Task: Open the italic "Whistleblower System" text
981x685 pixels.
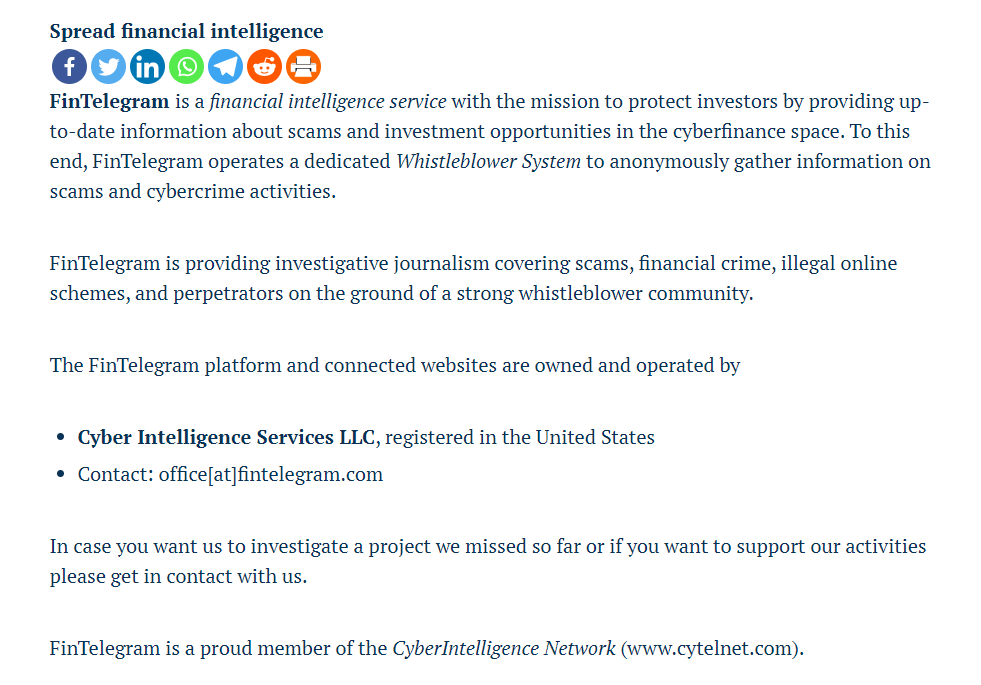Action: pyautogui.click(x=488, y=161)
